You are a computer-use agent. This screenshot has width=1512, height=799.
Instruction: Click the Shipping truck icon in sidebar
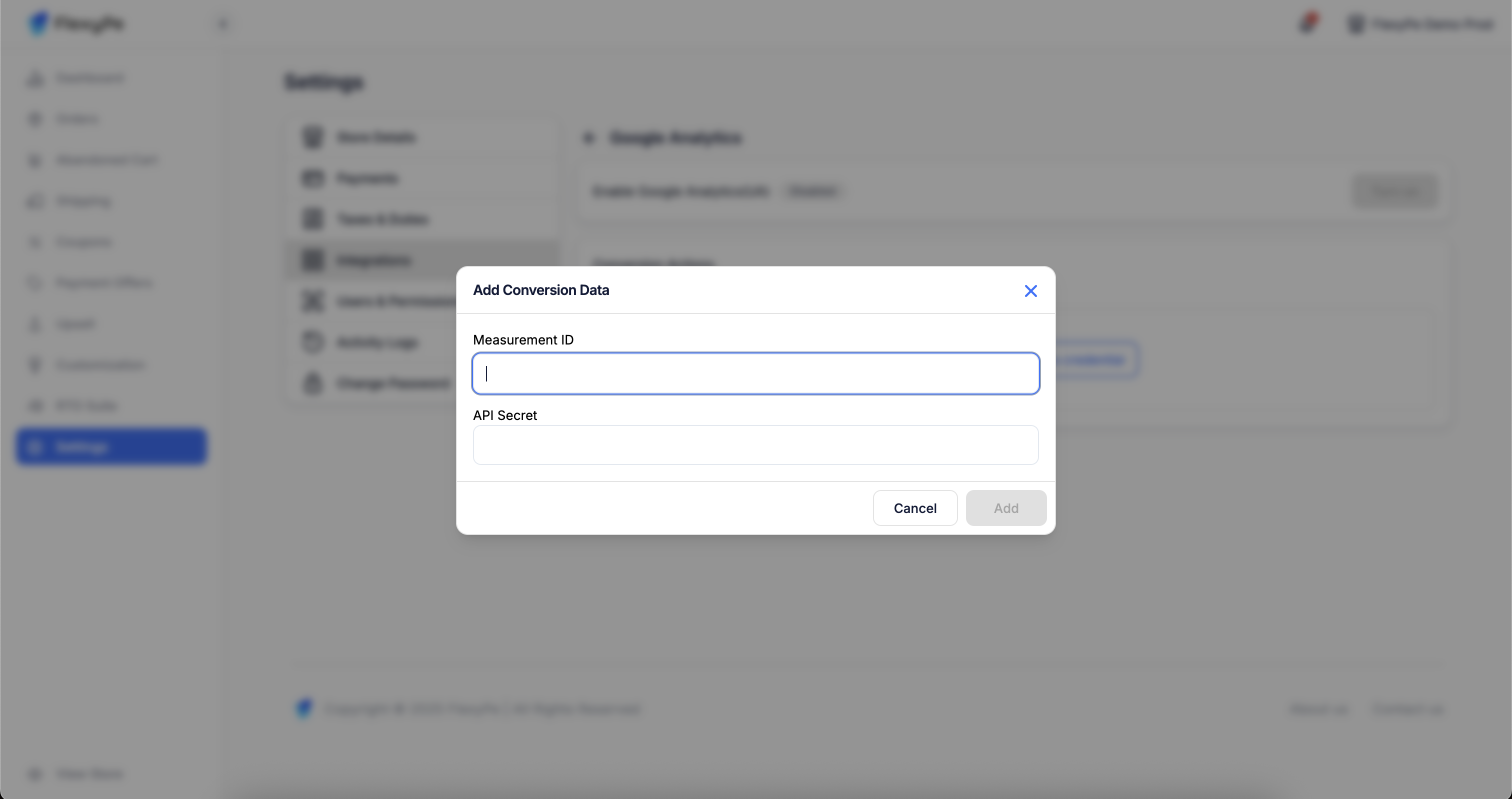click(34, 201)
